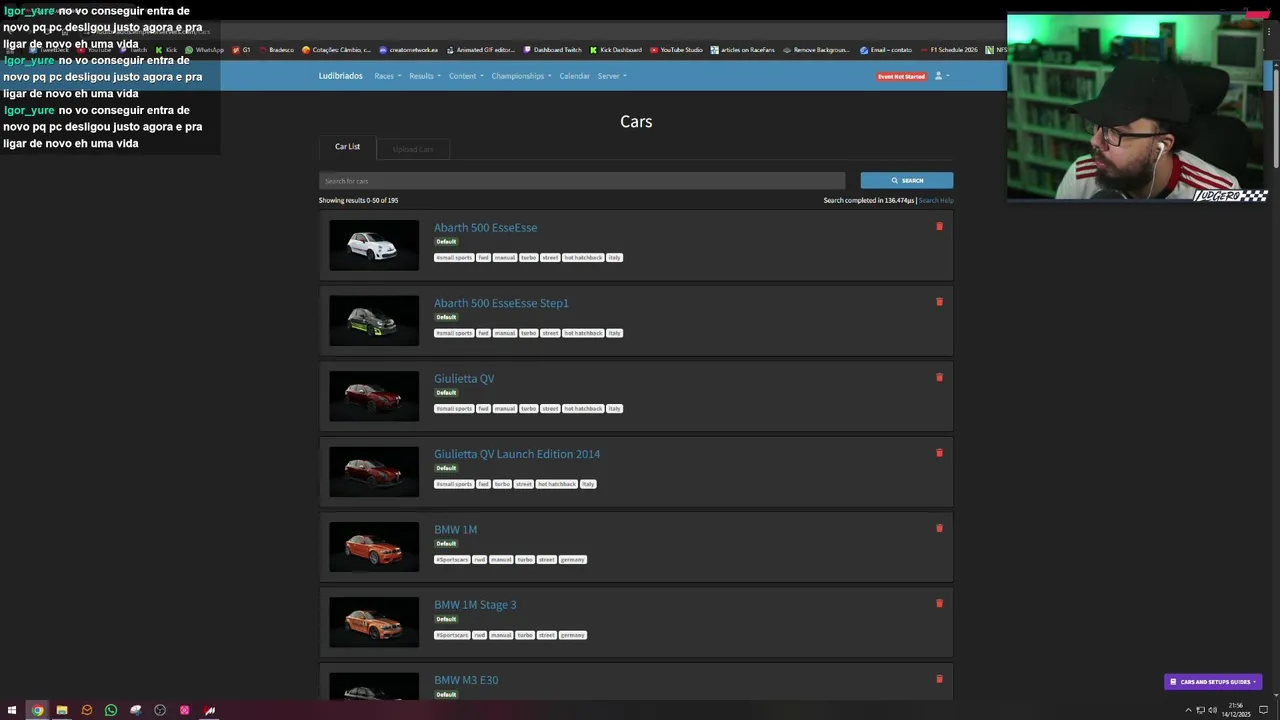This screenshot has width=1280, height=720.
Task: Click the Giulietta QV car thumbnail
Action: tap(374, 396)
